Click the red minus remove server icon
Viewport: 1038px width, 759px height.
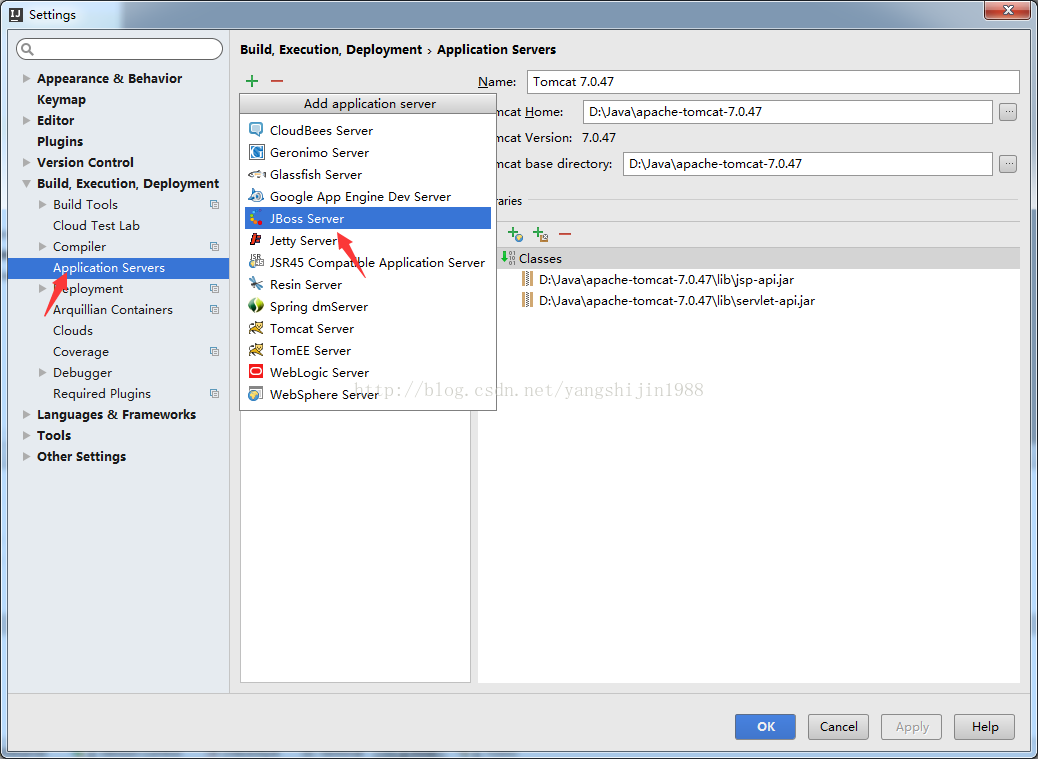pyautogui.click(x=277, y=81)
